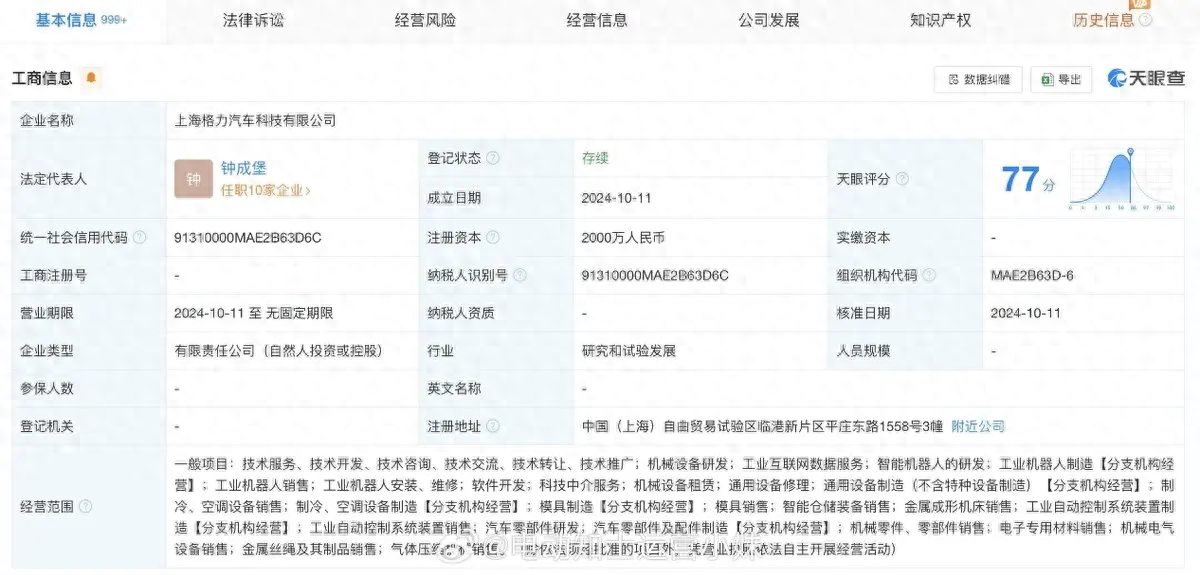The width and height of the screenshot is (1200, 575).
Task: Open the 历史信息 tab
Action: click(1103, 20)
